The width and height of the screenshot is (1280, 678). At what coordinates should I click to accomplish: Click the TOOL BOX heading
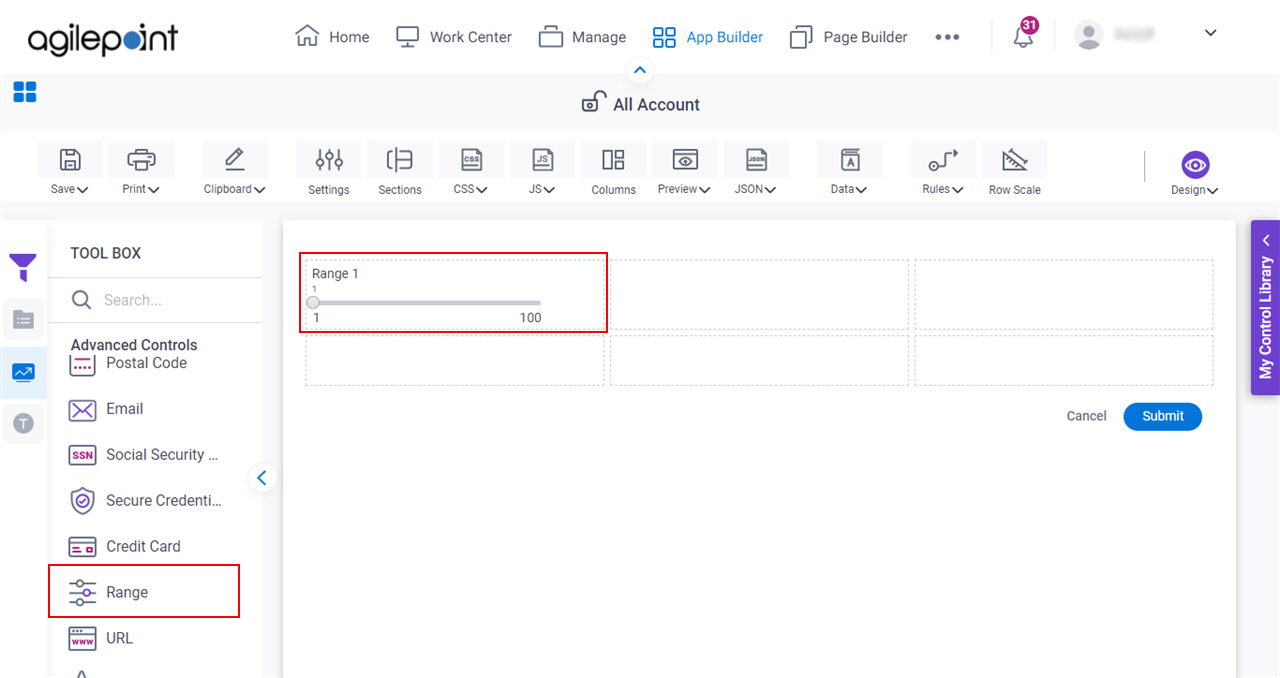[x=106, y=253]
